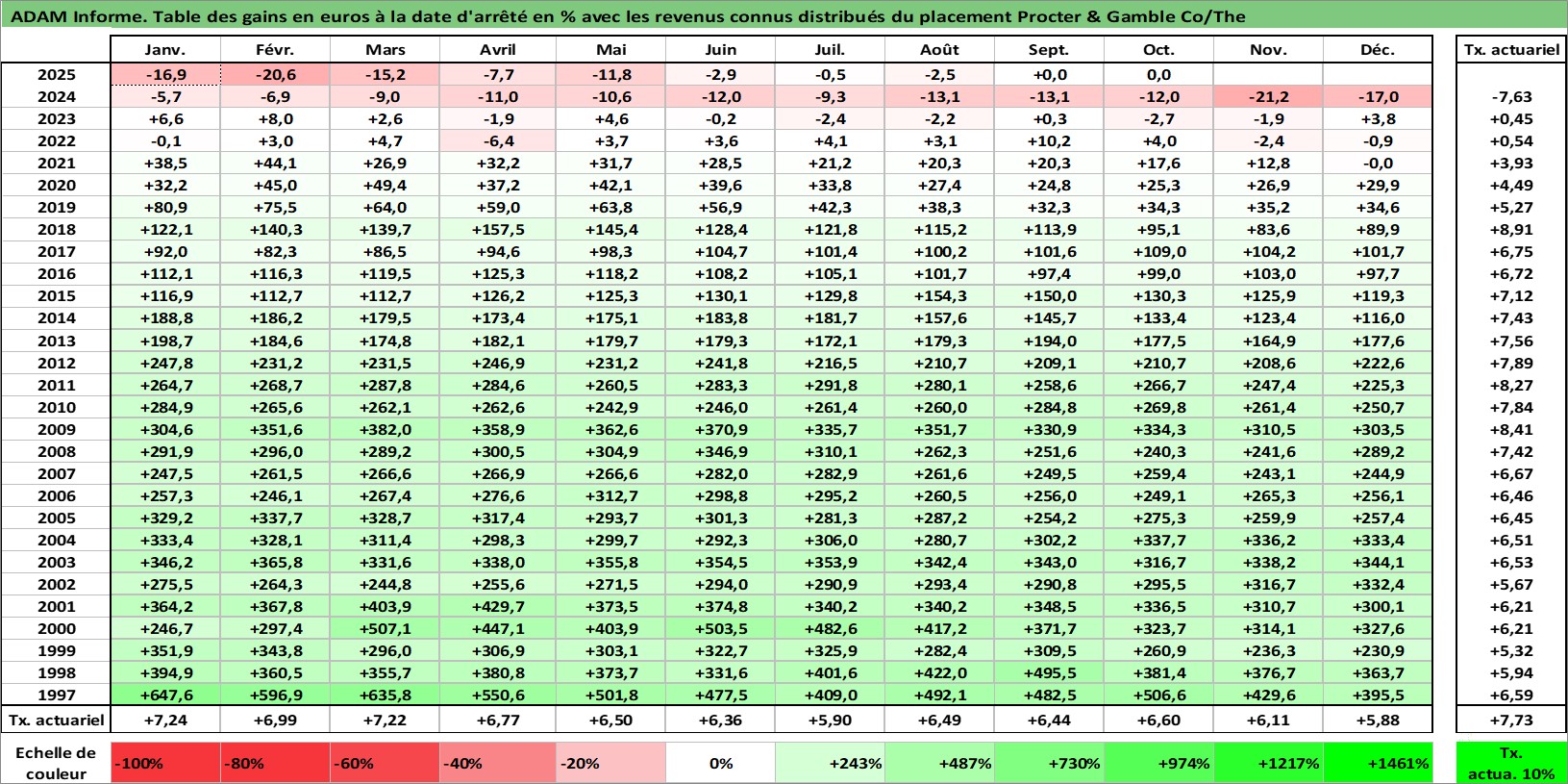The height and width of the screenshot is (784, 1568).
Task: Select the Juin column header
Action: (x=720, y=50)
